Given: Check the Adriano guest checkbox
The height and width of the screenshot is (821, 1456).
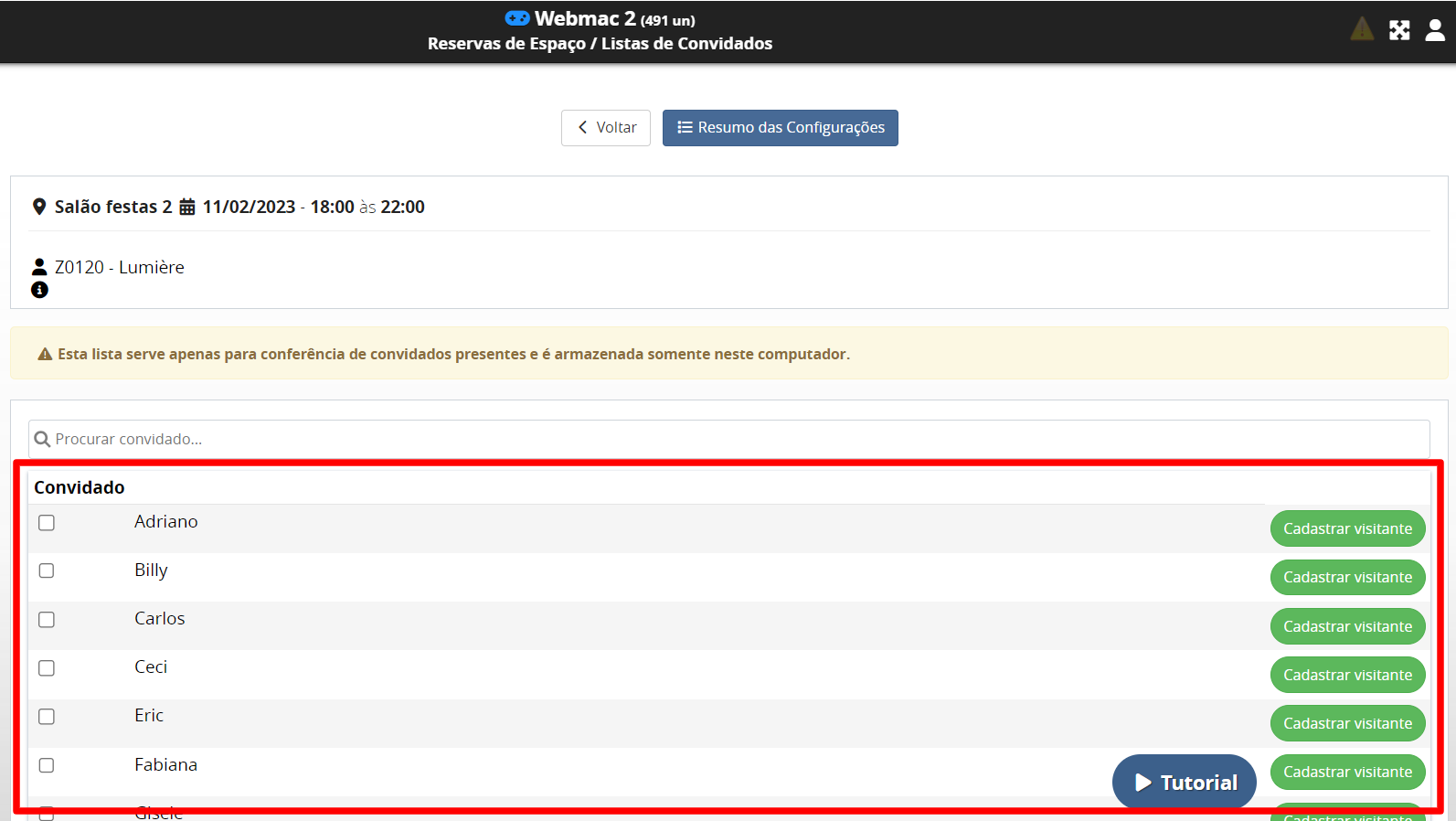Looking at the screenshot, I should (47, 523).
